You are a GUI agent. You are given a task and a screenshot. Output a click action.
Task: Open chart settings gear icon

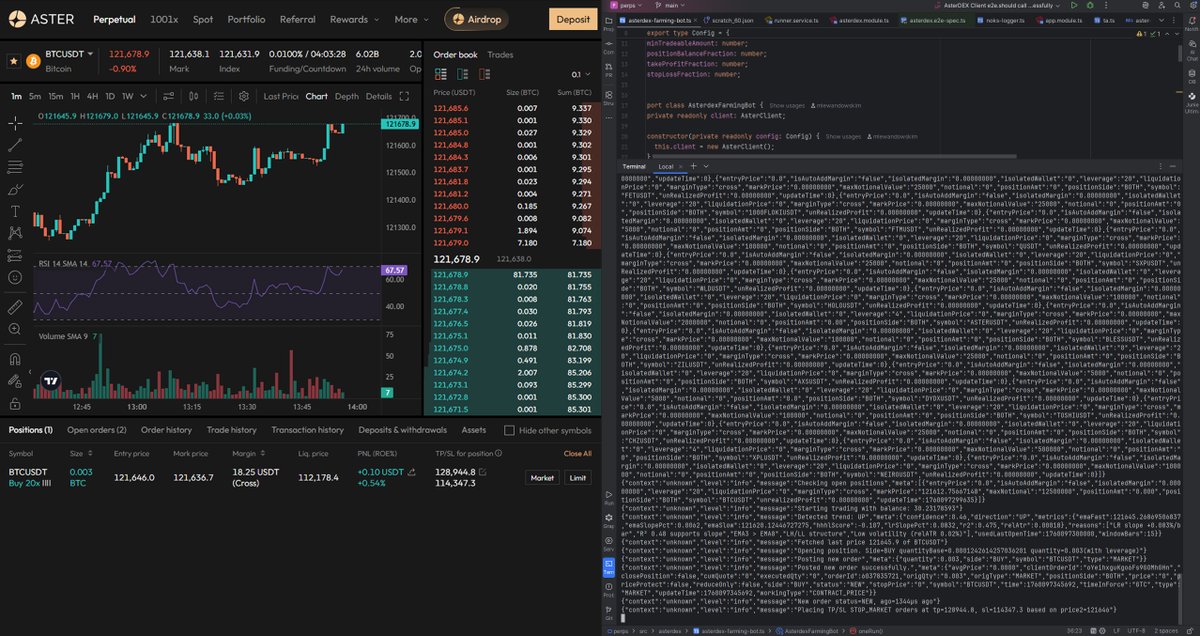coord(244,96)
